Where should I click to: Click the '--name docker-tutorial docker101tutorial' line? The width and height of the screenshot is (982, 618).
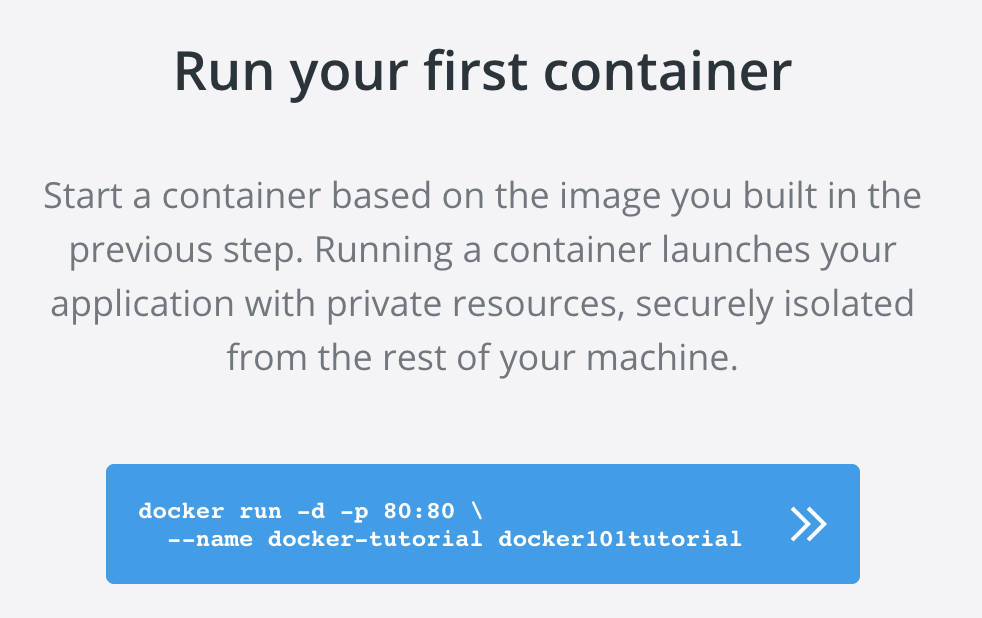(455, 539)
